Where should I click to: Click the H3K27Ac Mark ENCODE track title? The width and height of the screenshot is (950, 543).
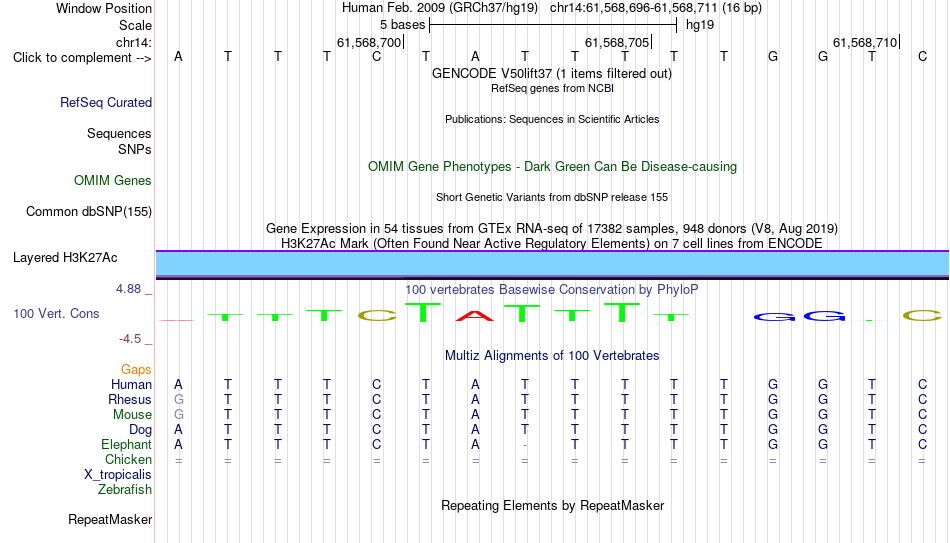pos(552,244)
